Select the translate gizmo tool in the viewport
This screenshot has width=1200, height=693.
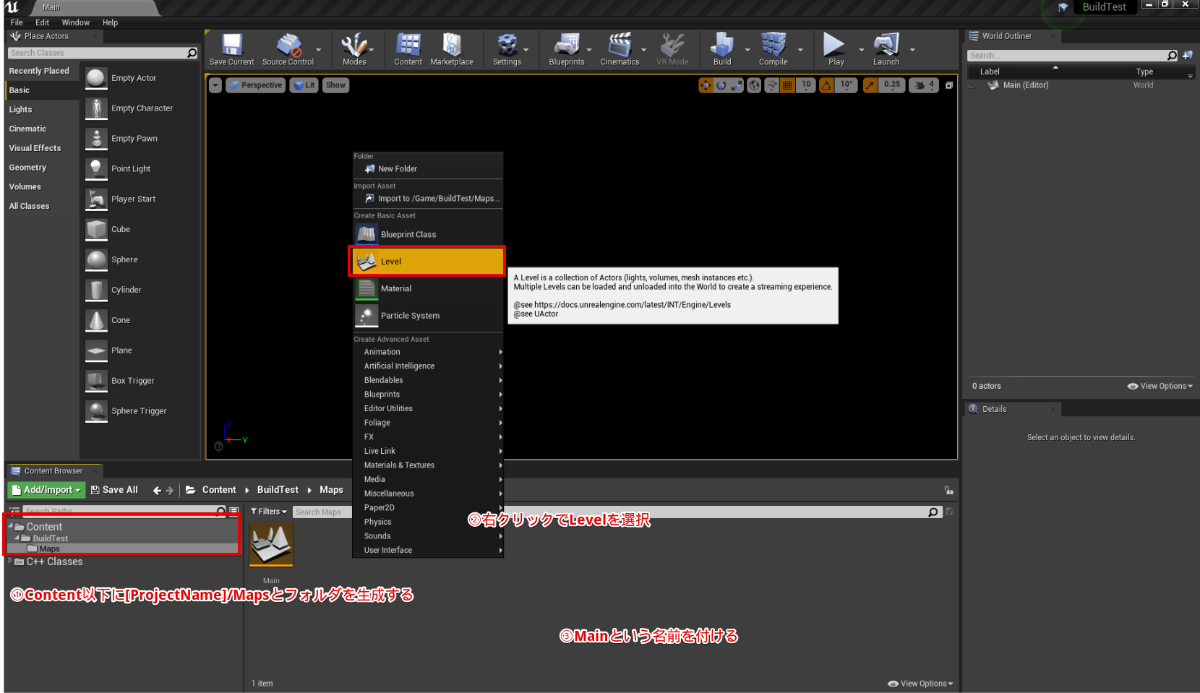point(705,85)
